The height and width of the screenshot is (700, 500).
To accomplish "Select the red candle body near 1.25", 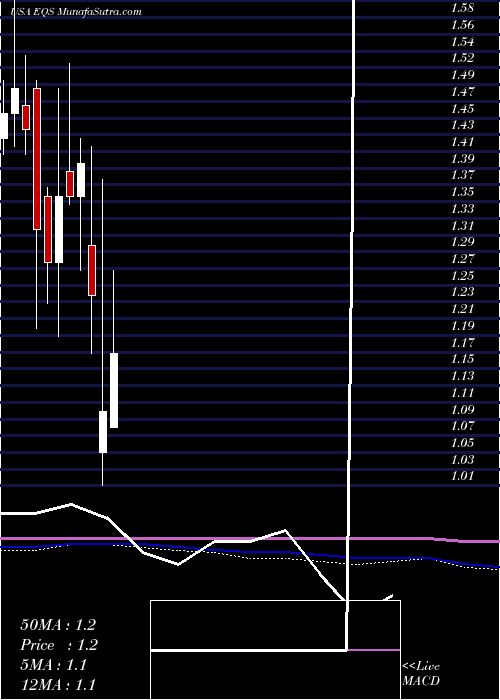I will click(x=92, y=270).
